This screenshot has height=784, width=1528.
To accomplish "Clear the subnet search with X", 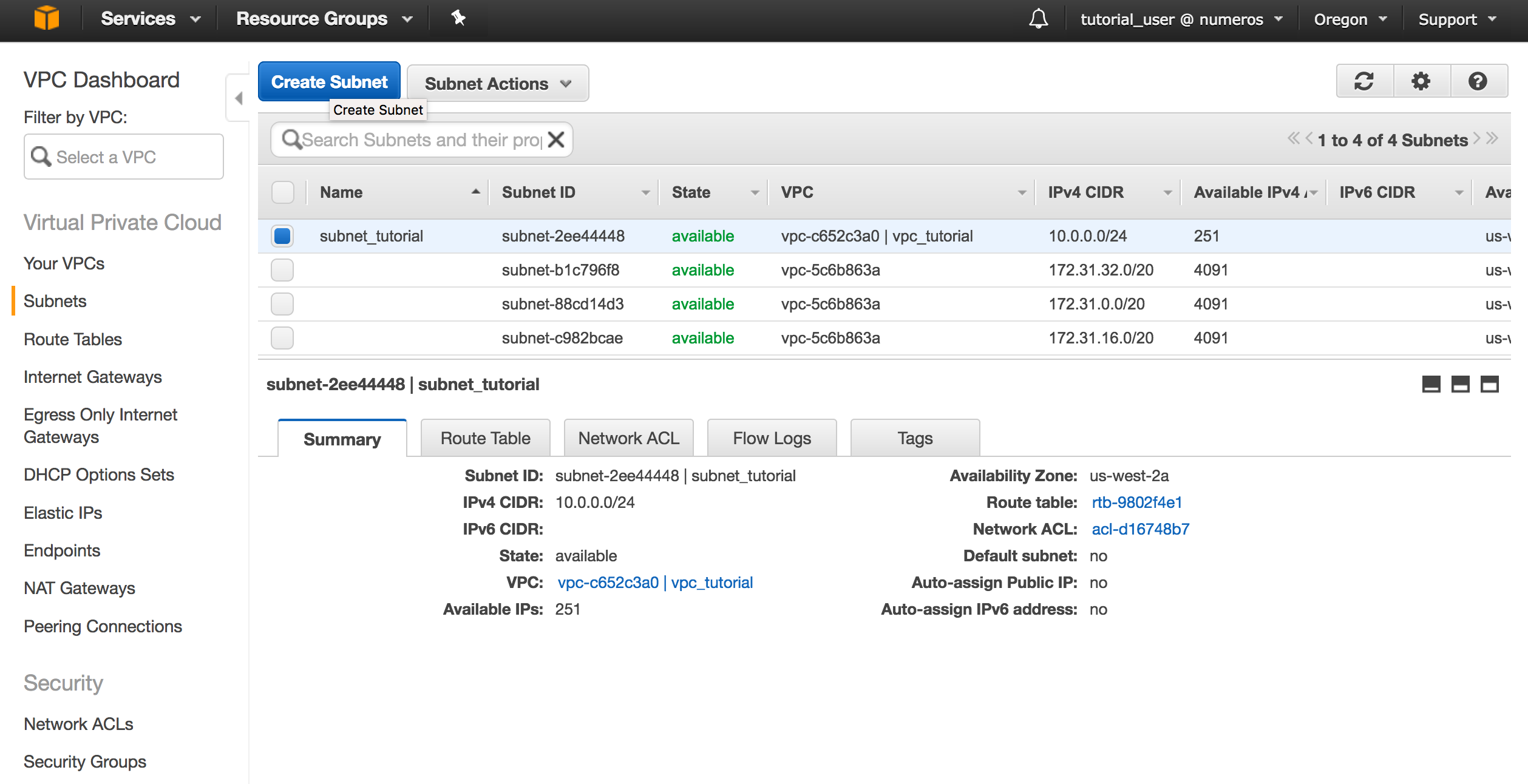I will pos(556,140).
